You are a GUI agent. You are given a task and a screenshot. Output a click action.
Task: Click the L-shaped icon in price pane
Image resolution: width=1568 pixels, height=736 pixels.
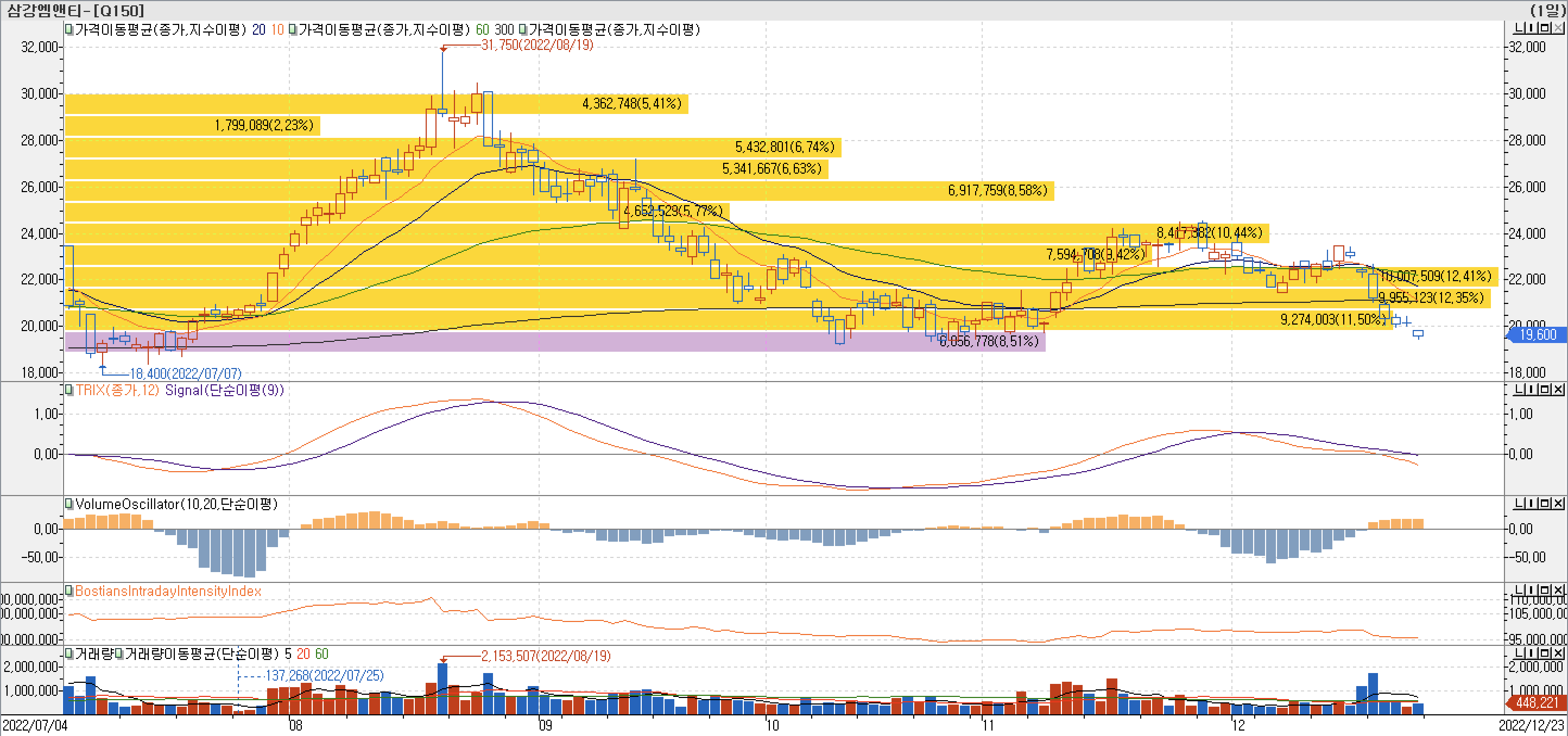coord(1520,28)
